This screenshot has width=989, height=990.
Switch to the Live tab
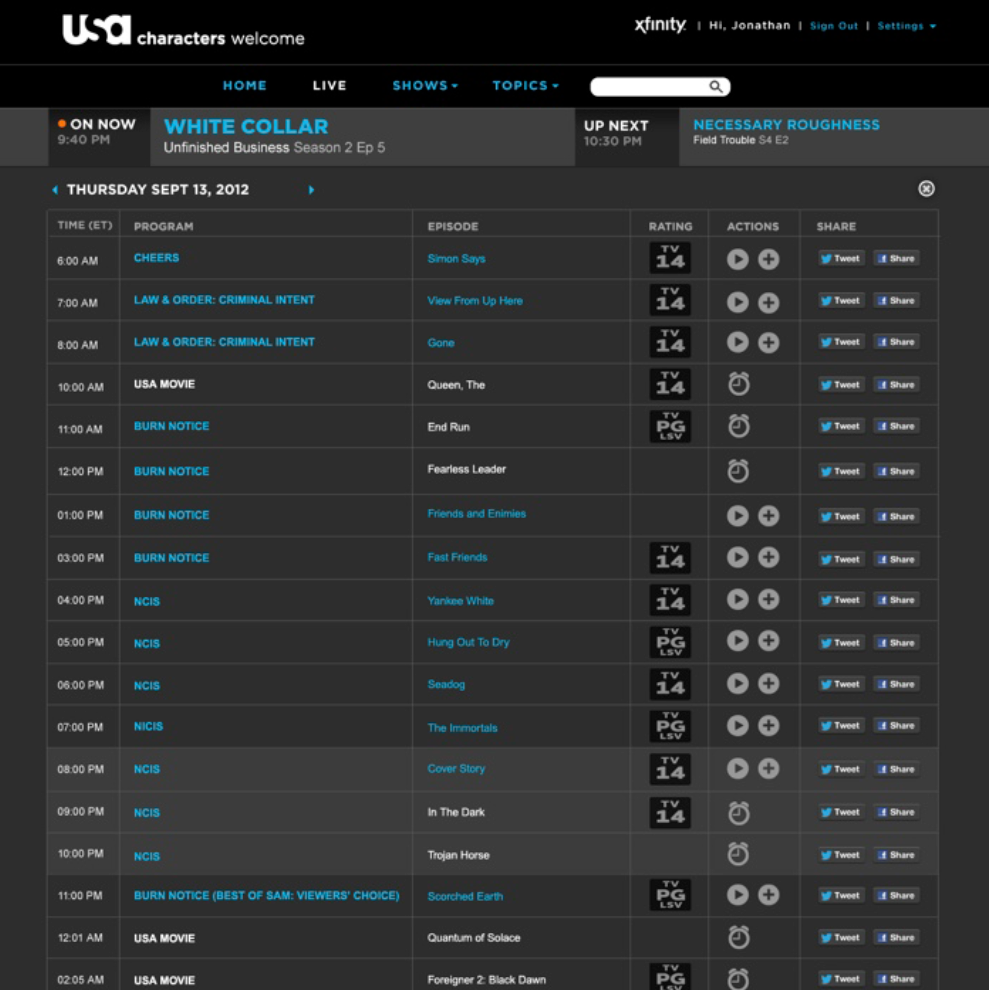[x=329, y=85]
